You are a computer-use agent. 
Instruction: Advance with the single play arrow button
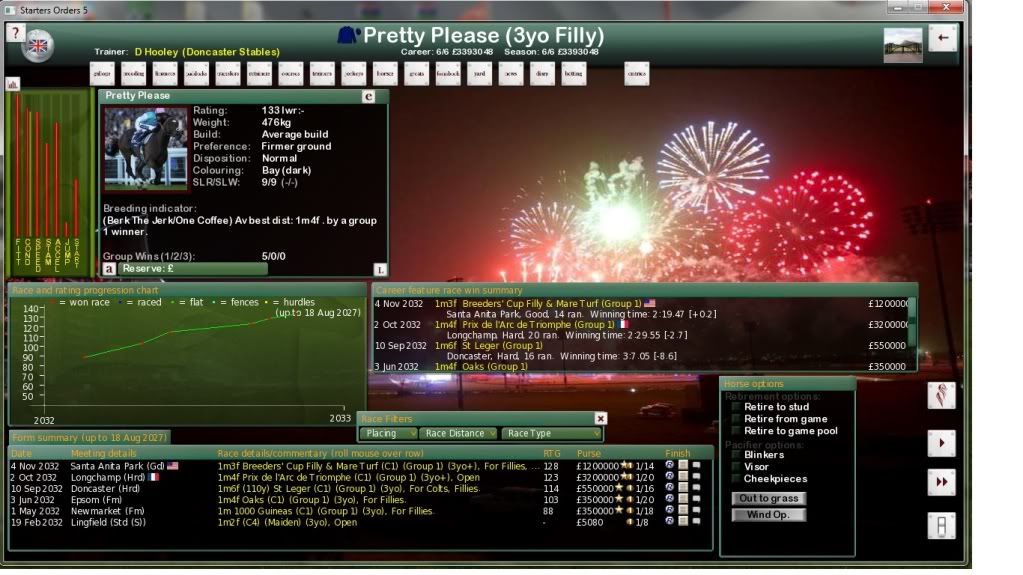coord(941,443)
